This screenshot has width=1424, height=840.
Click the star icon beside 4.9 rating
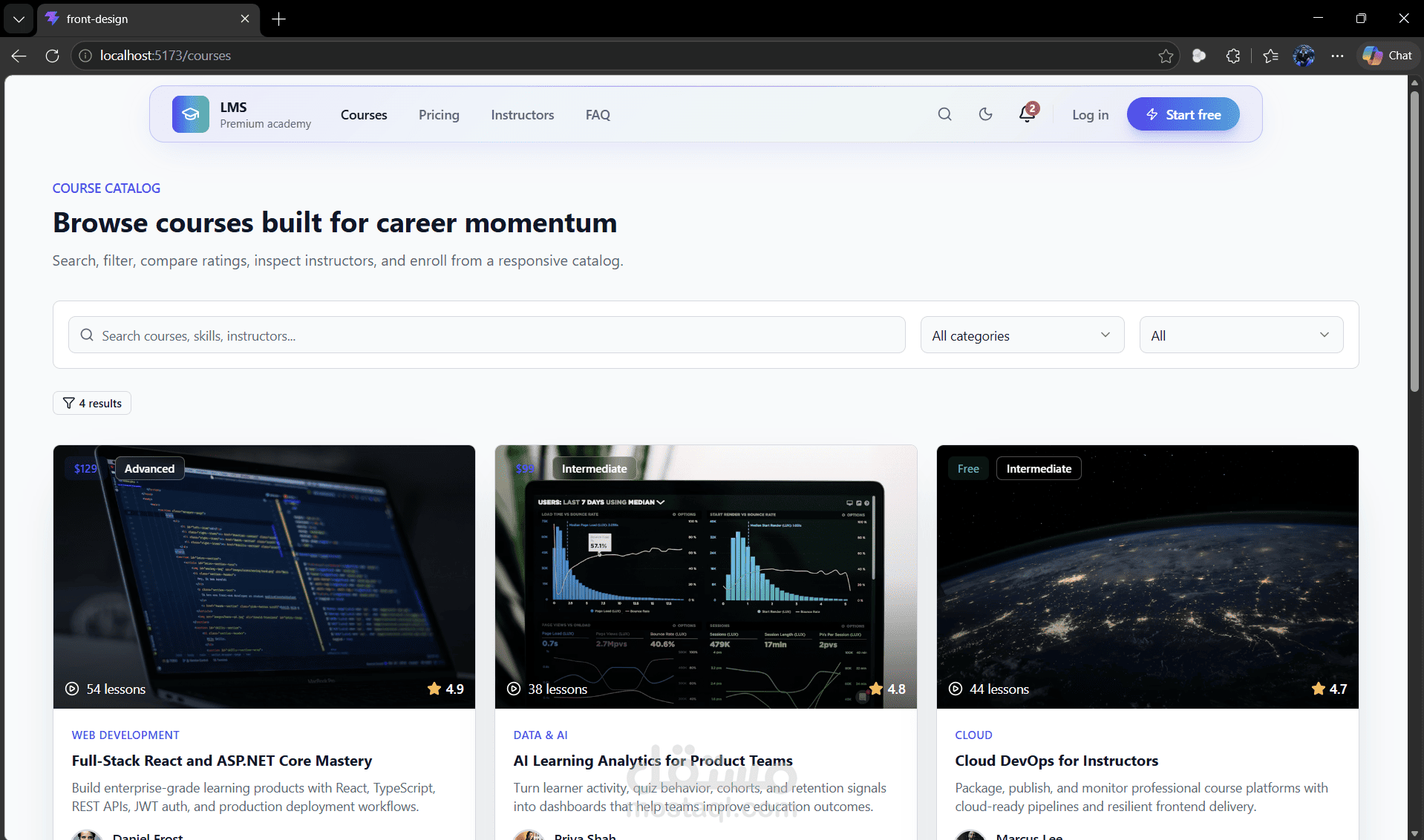[x=434, y=689]
